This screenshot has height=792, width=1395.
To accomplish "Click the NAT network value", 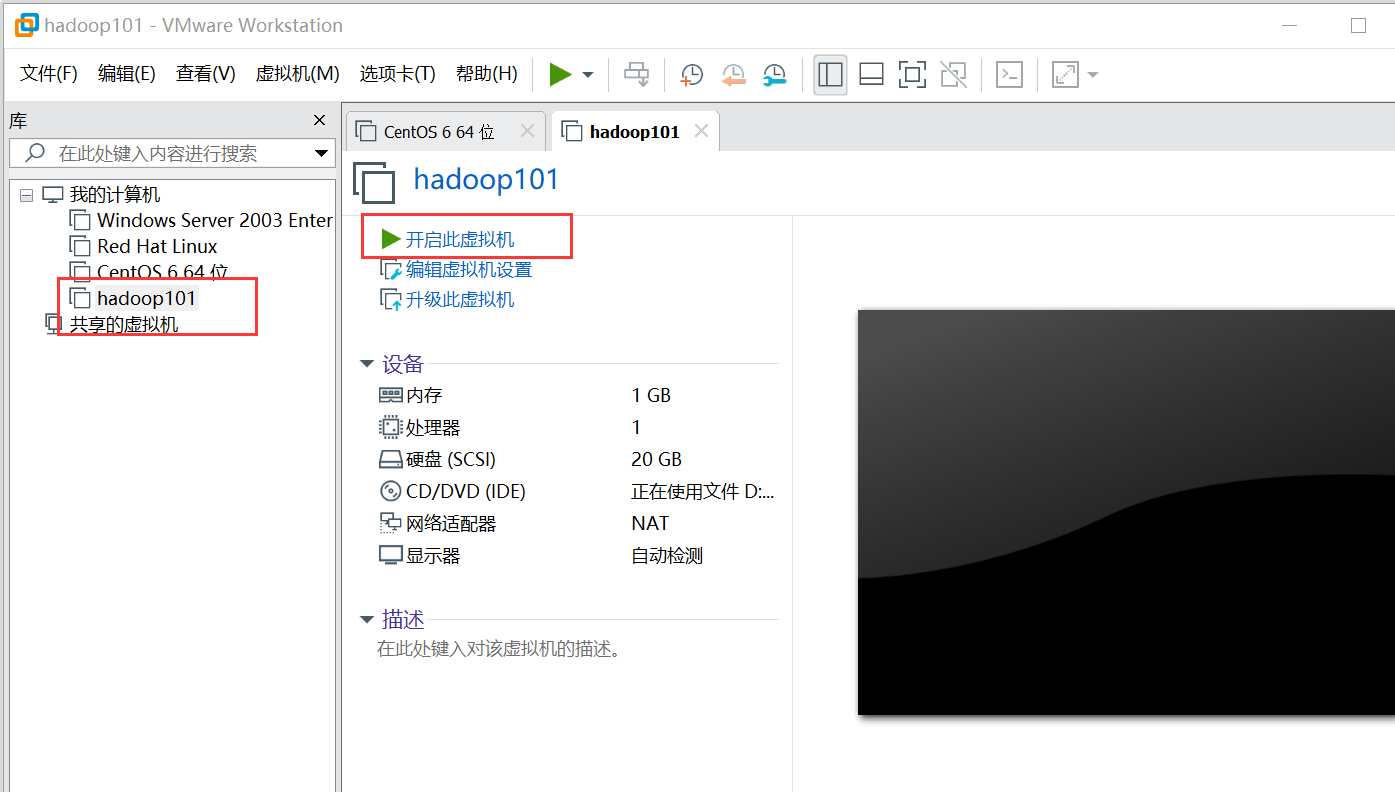I will tap(650, 523).
